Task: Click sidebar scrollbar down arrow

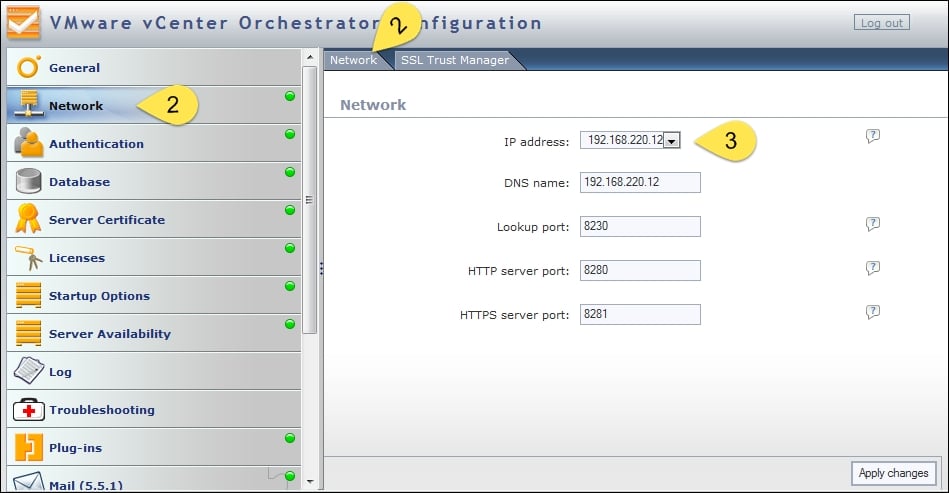Action: point(310,482)
